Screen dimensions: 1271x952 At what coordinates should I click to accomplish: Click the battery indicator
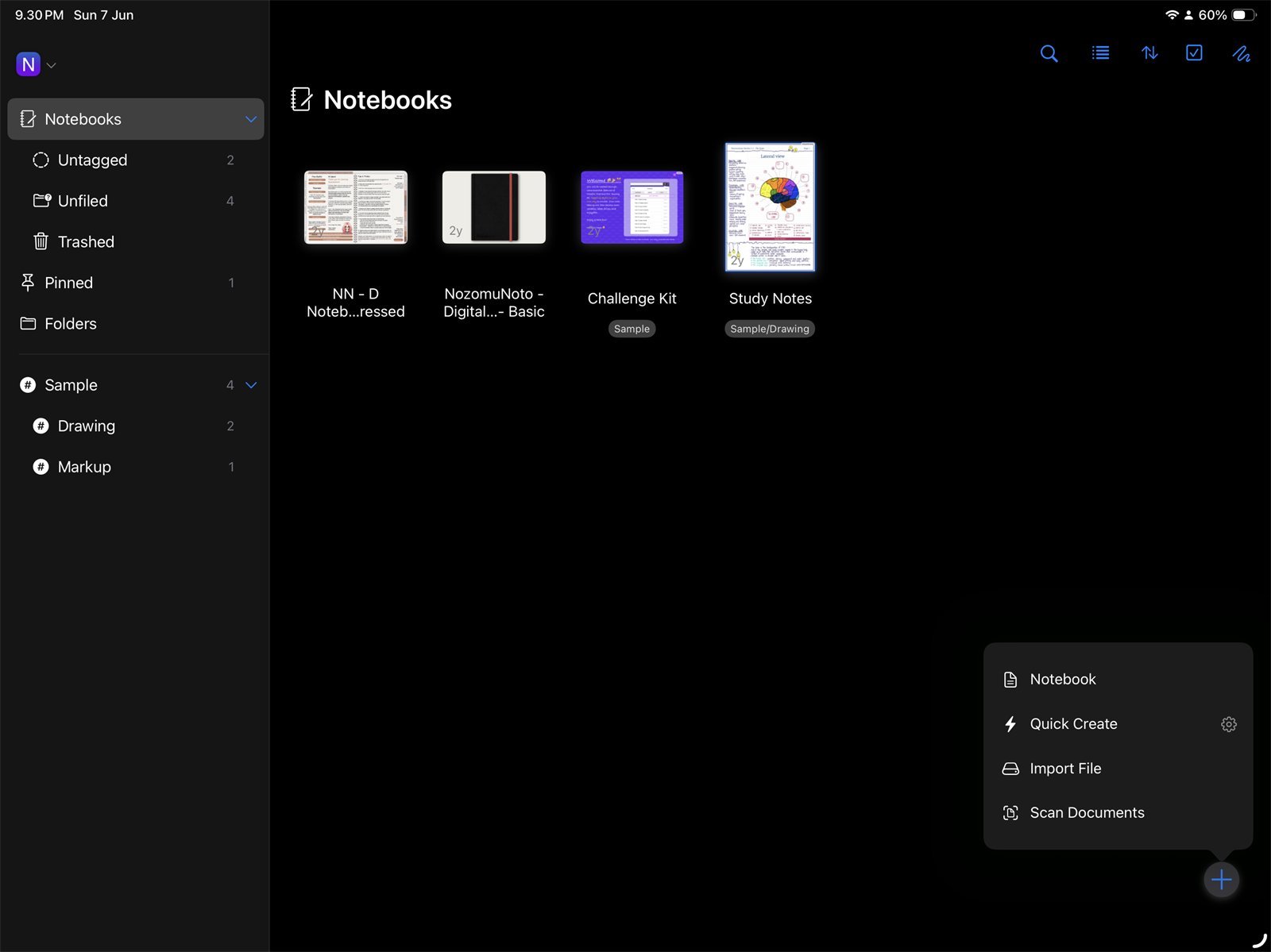(1245, 15)
